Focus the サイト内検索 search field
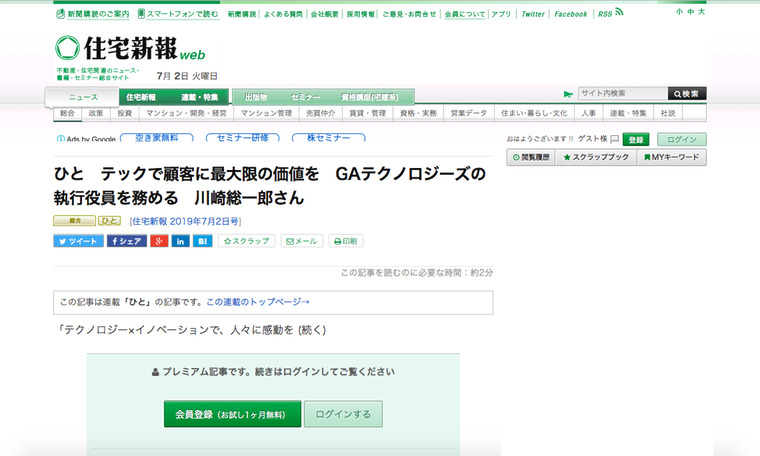 [x=622, y=93]
